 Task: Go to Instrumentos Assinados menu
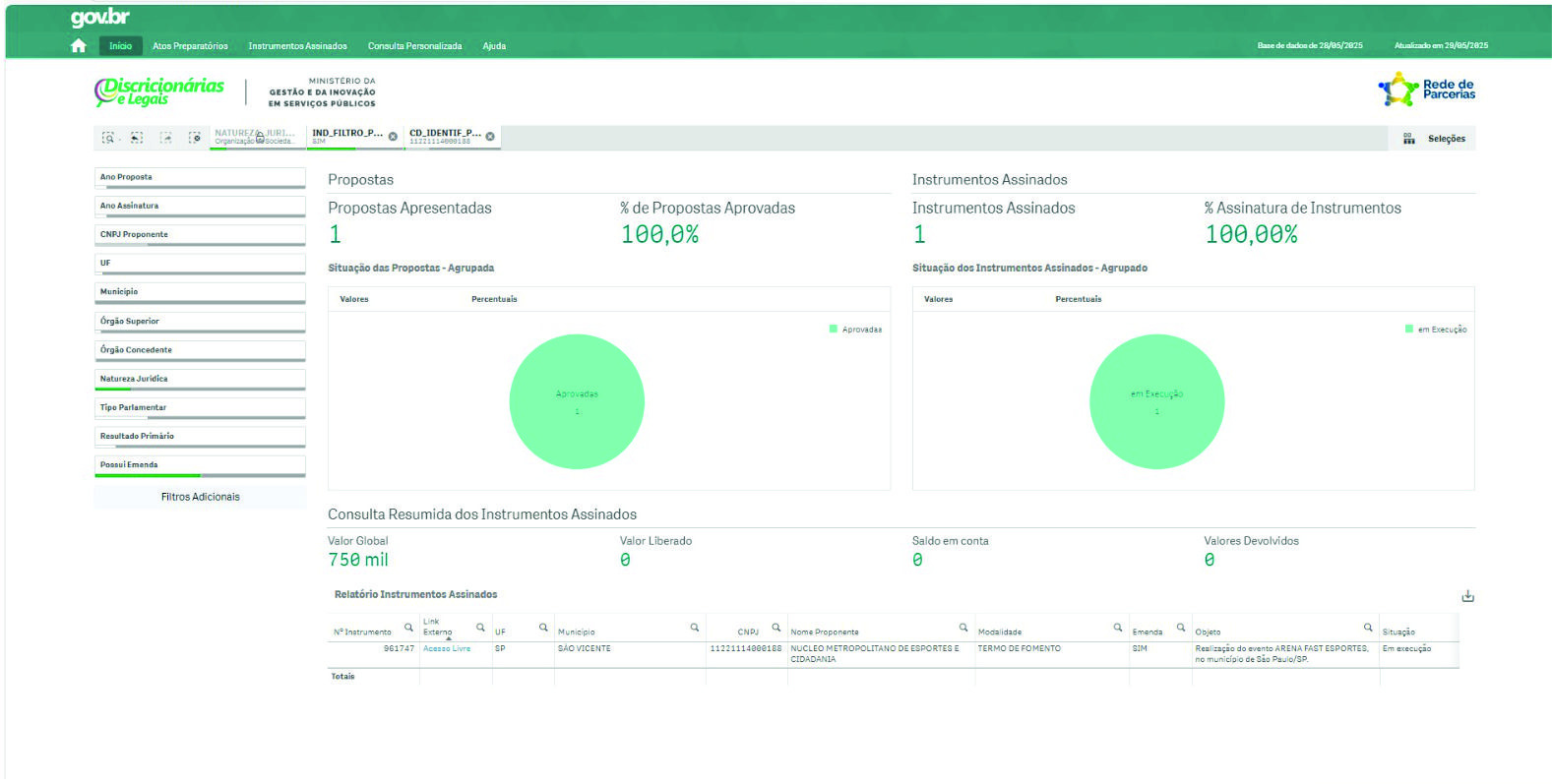(x=297, y=46)
